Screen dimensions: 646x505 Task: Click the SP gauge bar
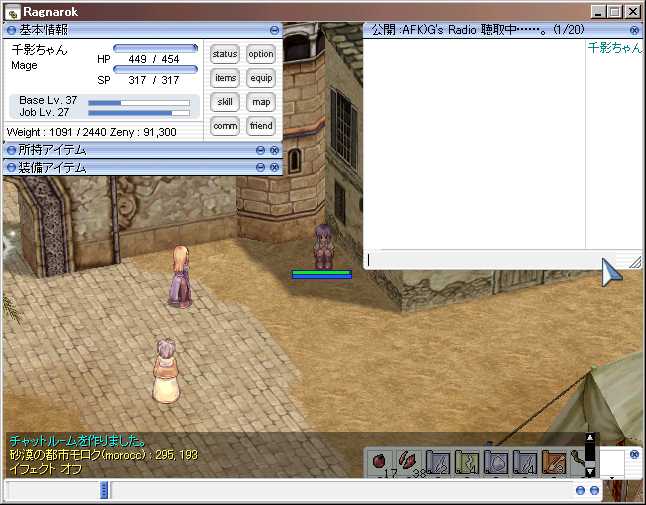[x=155, y=69]
